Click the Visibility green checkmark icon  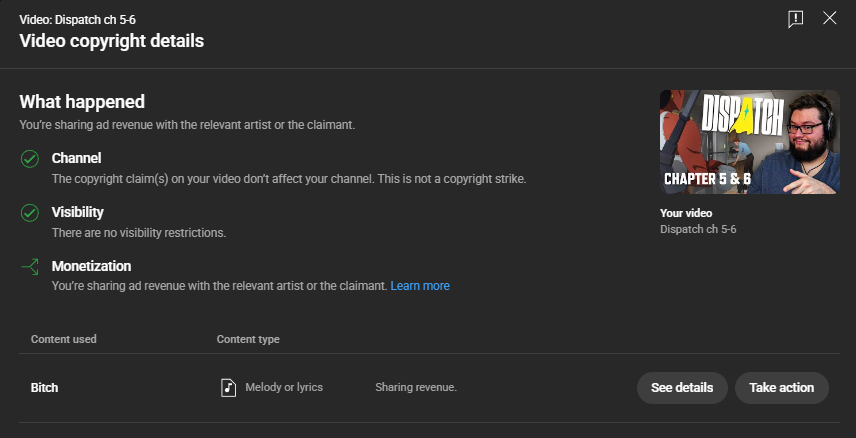tap(29, 213)
